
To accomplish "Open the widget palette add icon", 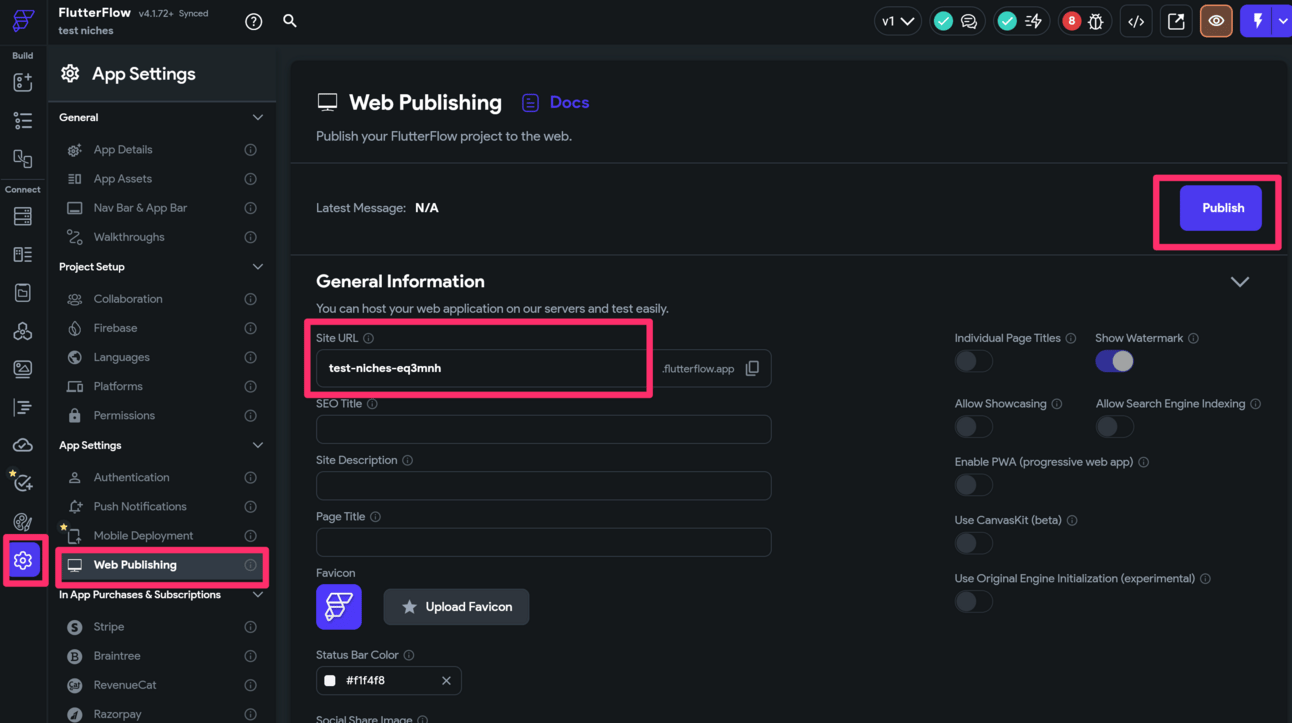I will click(23, 83).
